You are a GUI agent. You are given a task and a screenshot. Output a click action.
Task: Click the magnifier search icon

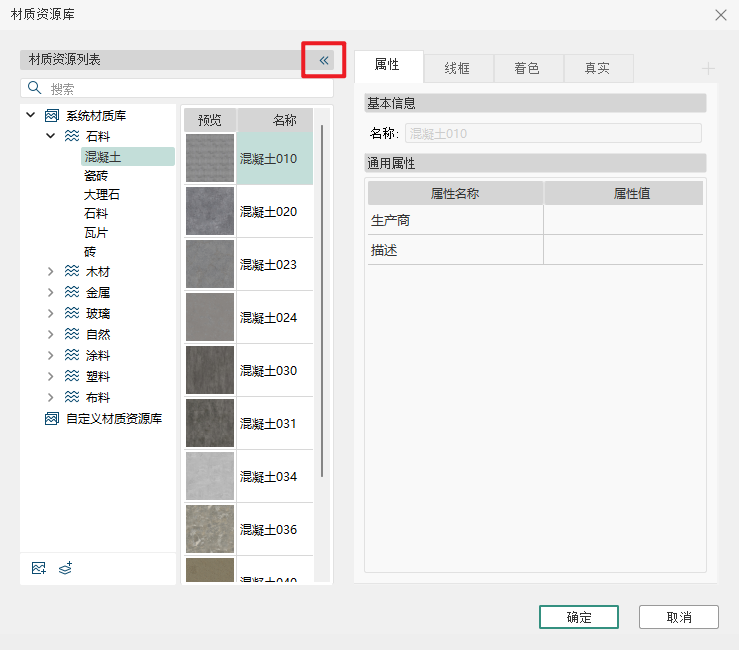pyautogui.click(x=36, y=89)
